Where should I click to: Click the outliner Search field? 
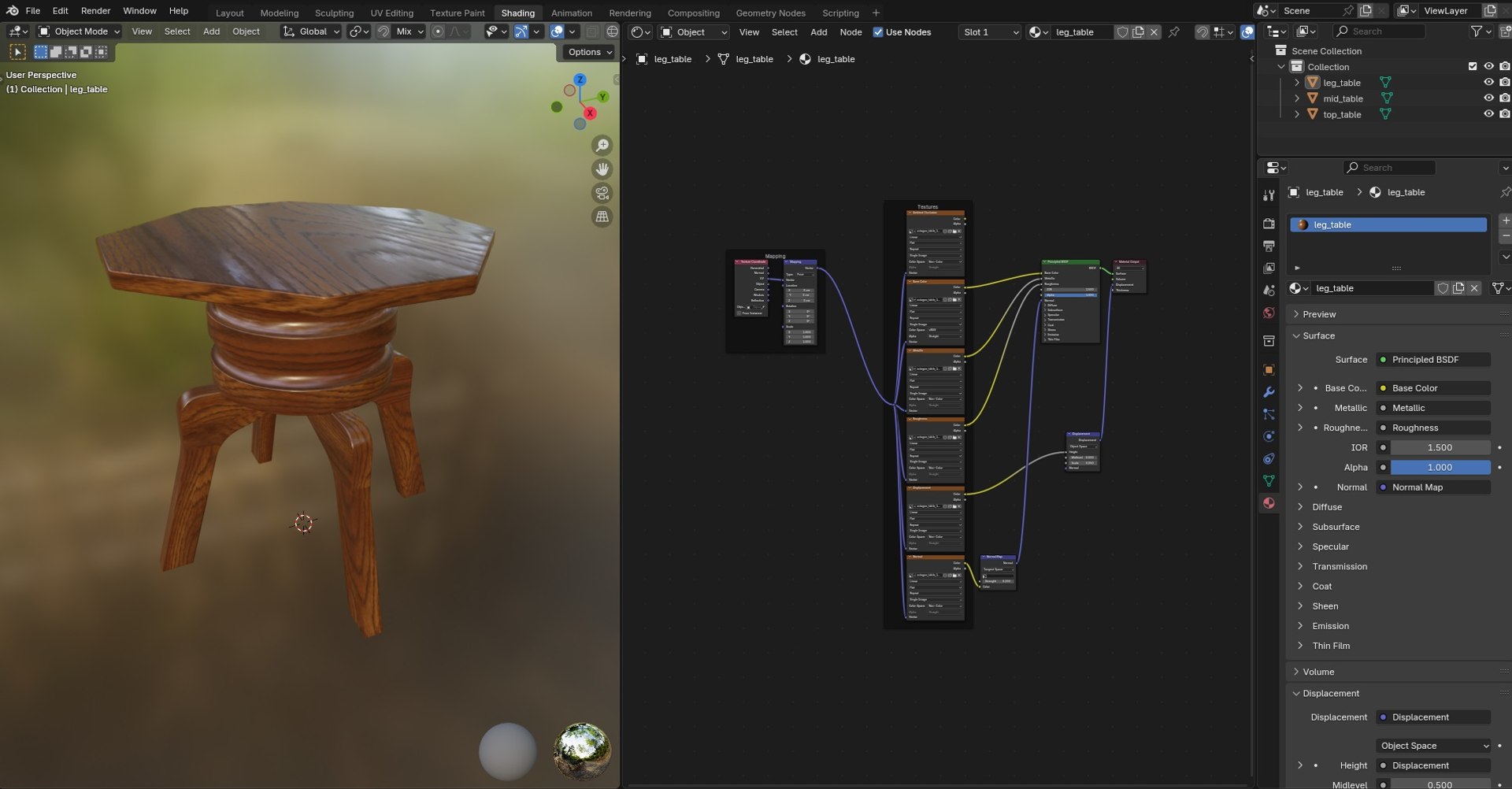pos(1380,31)
